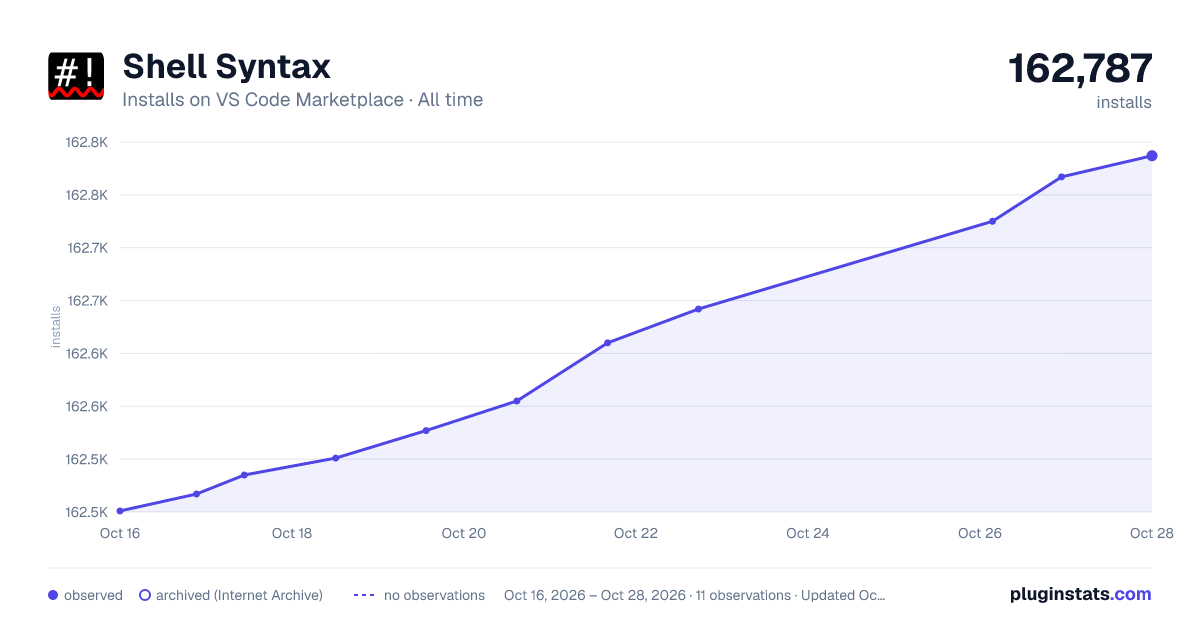Click the 162,787 installs total
This screenshot has height=630, width=1200.
point(1080,68)
